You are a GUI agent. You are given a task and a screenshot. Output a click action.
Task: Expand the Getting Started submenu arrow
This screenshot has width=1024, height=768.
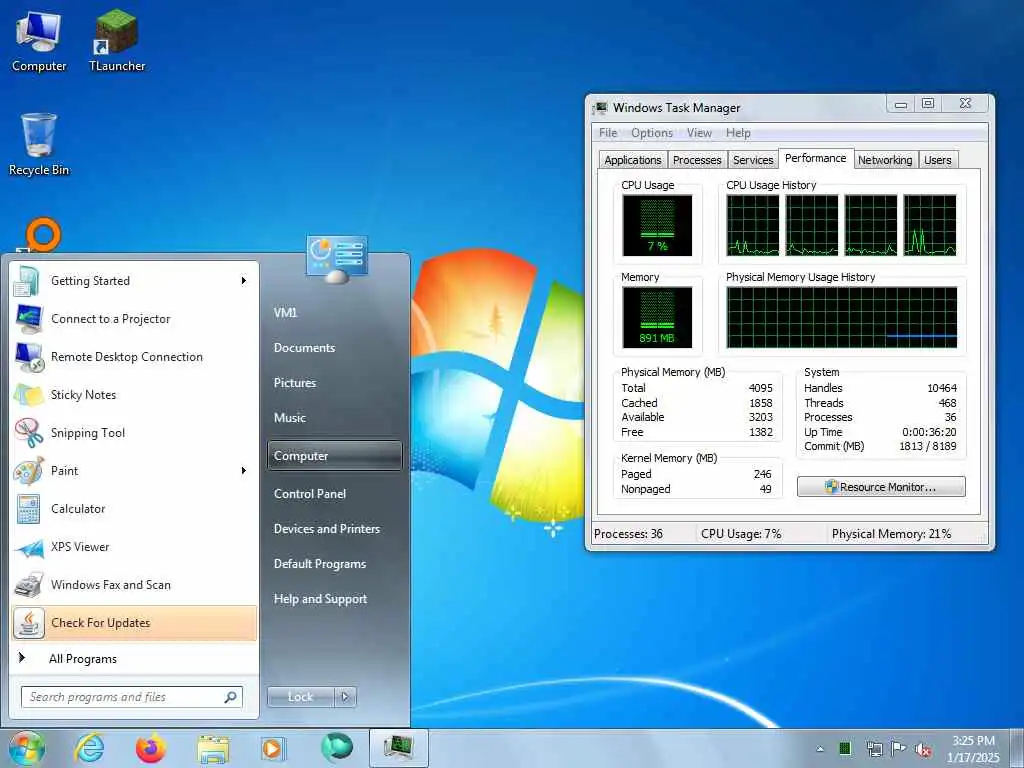tap(244, 281)
